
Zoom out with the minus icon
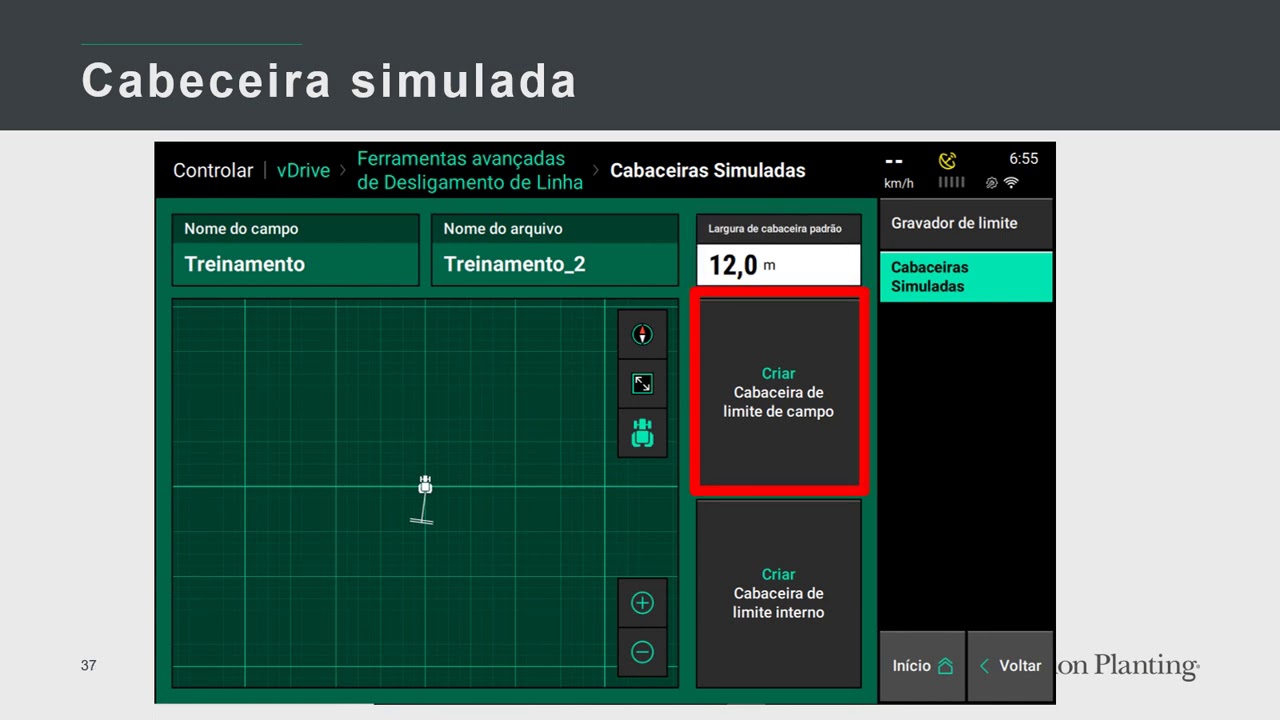click(x=642, y=652)
